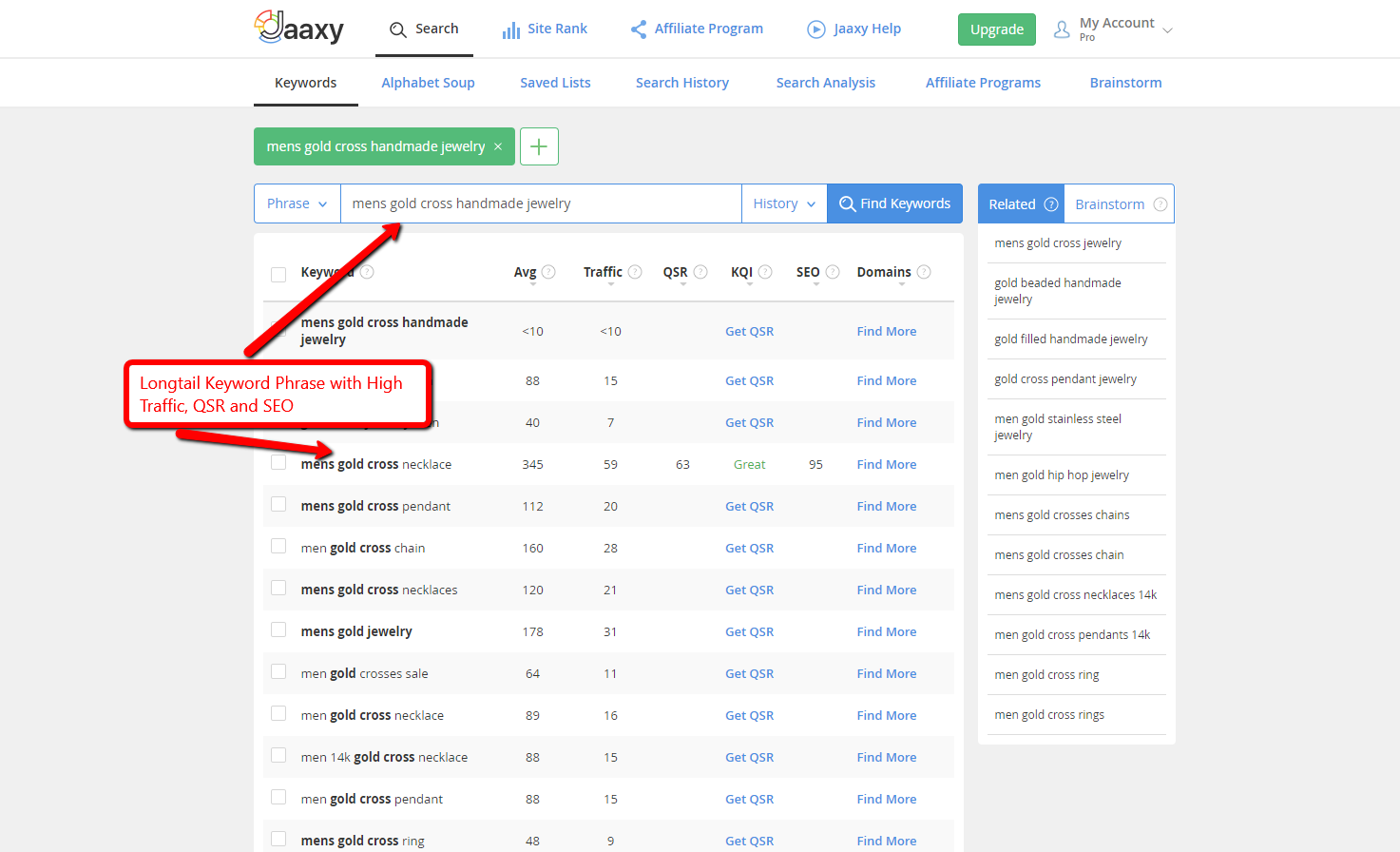Click the My Account user icon
Image resolution: width=1400 pixels, height=852 pixels.
click(x=1062, y=30)
